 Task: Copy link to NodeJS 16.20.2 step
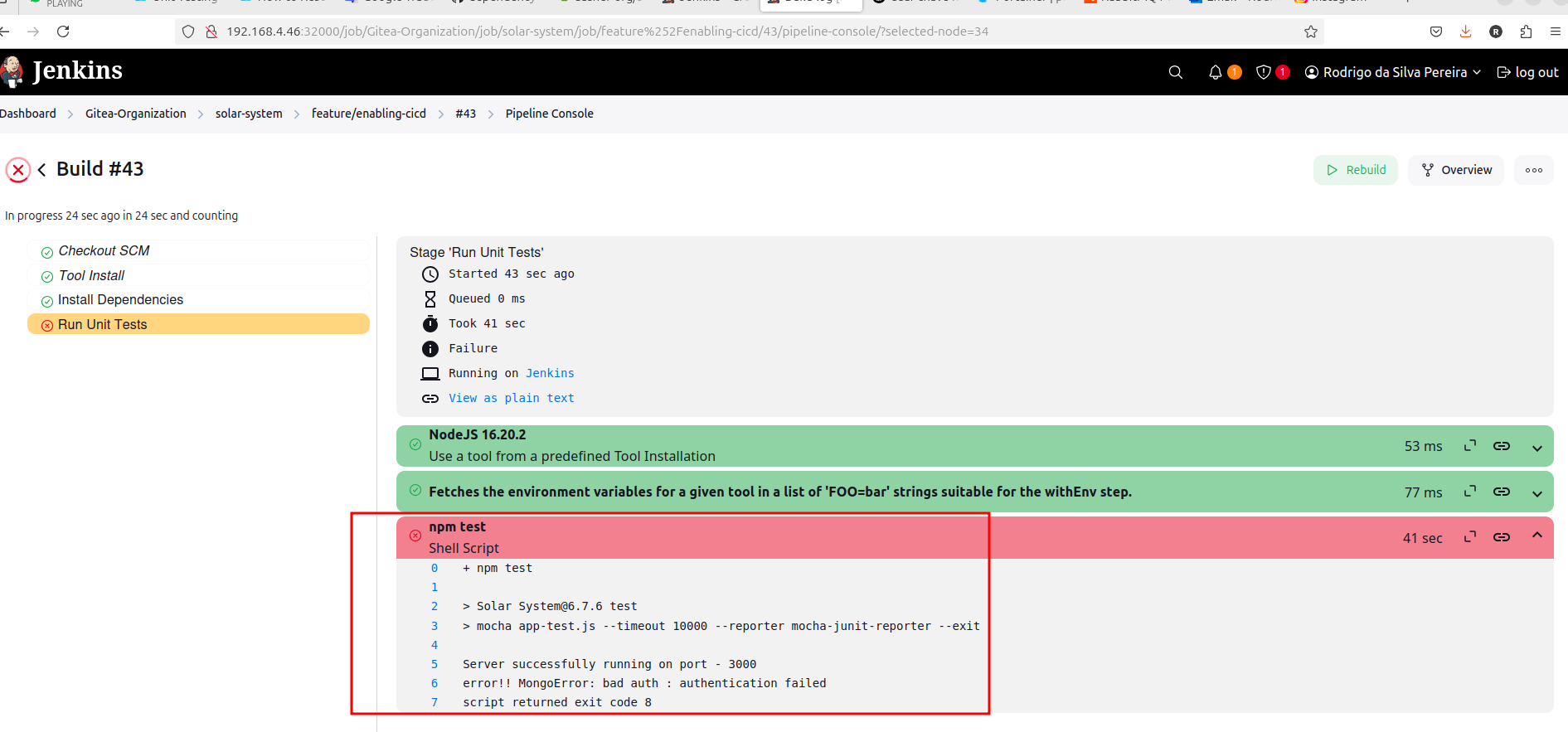click(1502, 446)
